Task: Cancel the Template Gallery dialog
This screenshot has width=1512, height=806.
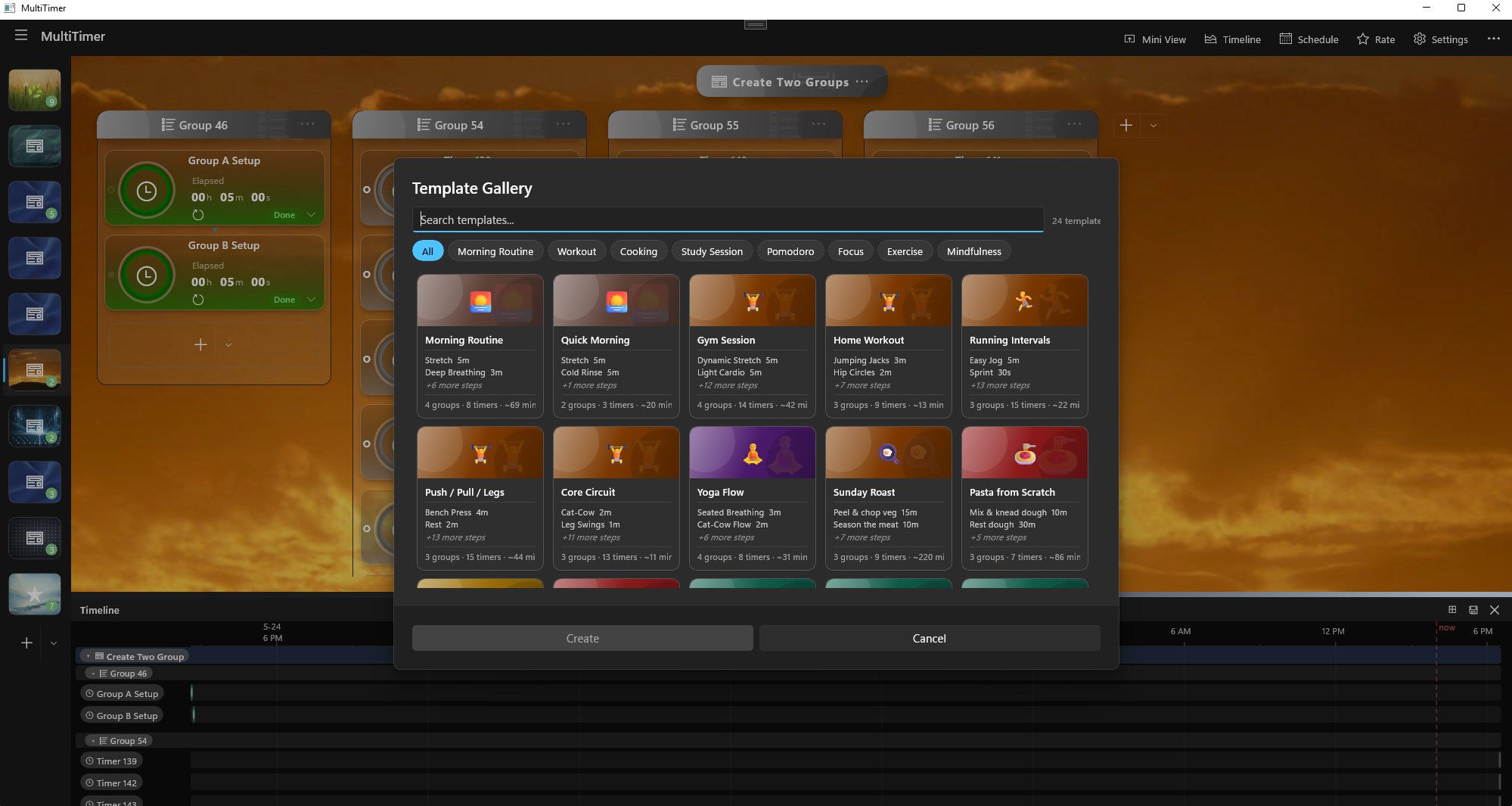Action: tap(930, 638)
